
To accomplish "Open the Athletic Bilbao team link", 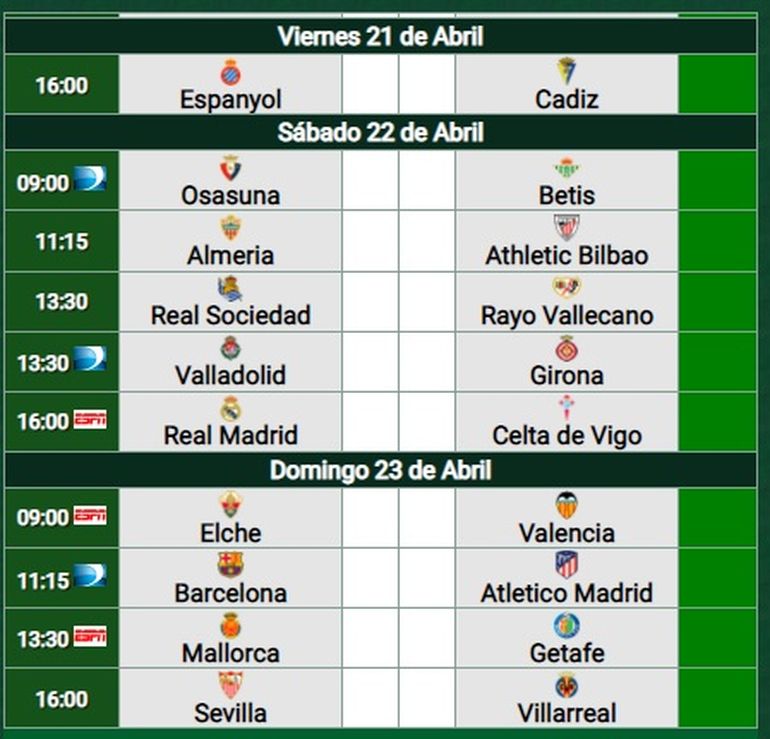I will click(x=567, y=255).
